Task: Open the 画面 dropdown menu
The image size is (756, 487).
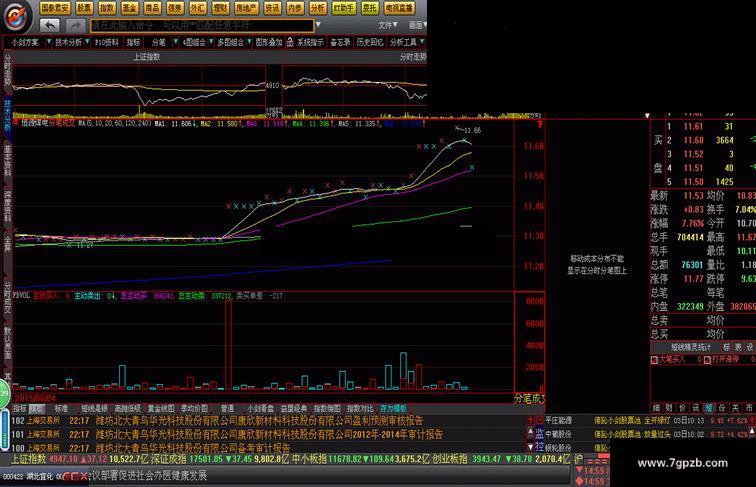Action: tap(418, 25)
